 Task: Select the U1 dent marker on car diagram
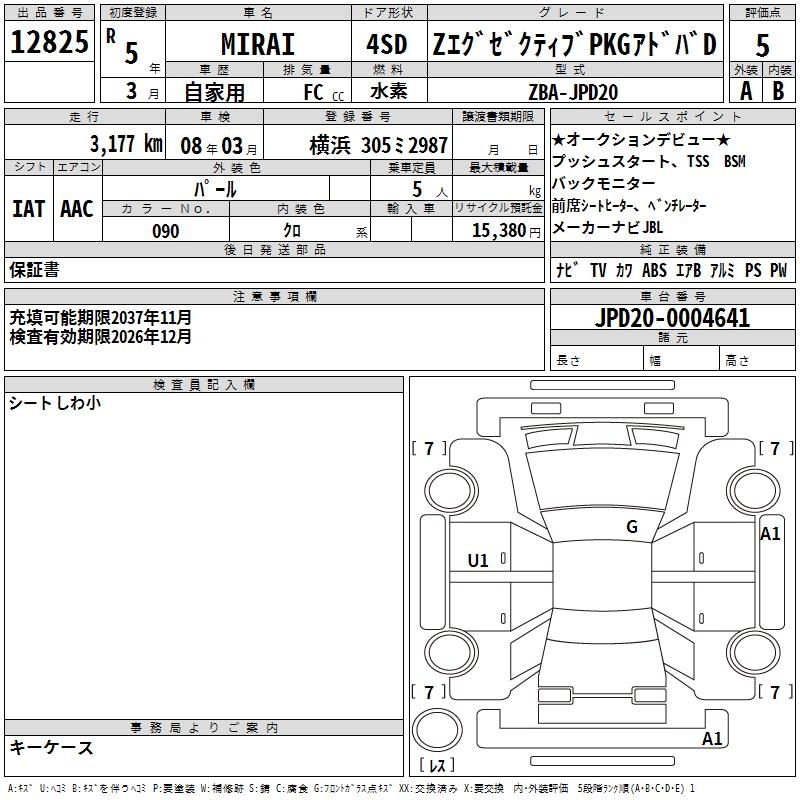(478, 561)
